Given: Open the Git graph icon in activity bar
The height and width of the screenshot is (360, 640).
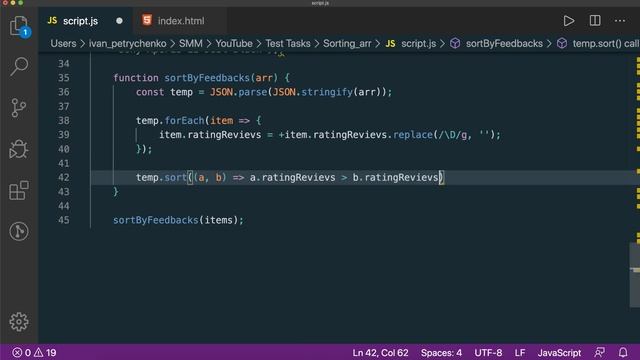Looking at the screenshot, I should [x=19, y=231].
